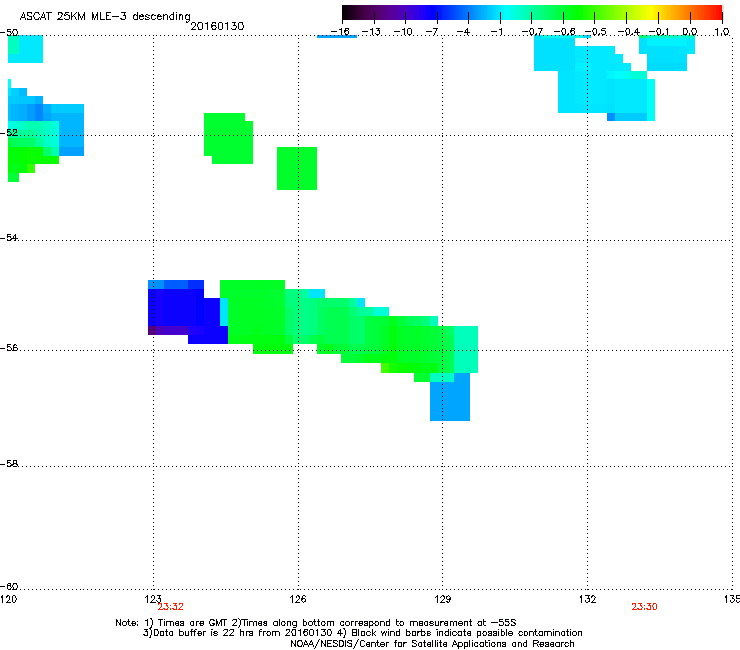
Task: Click the colorbar tick label -7
Action: [x=432, y=32]
